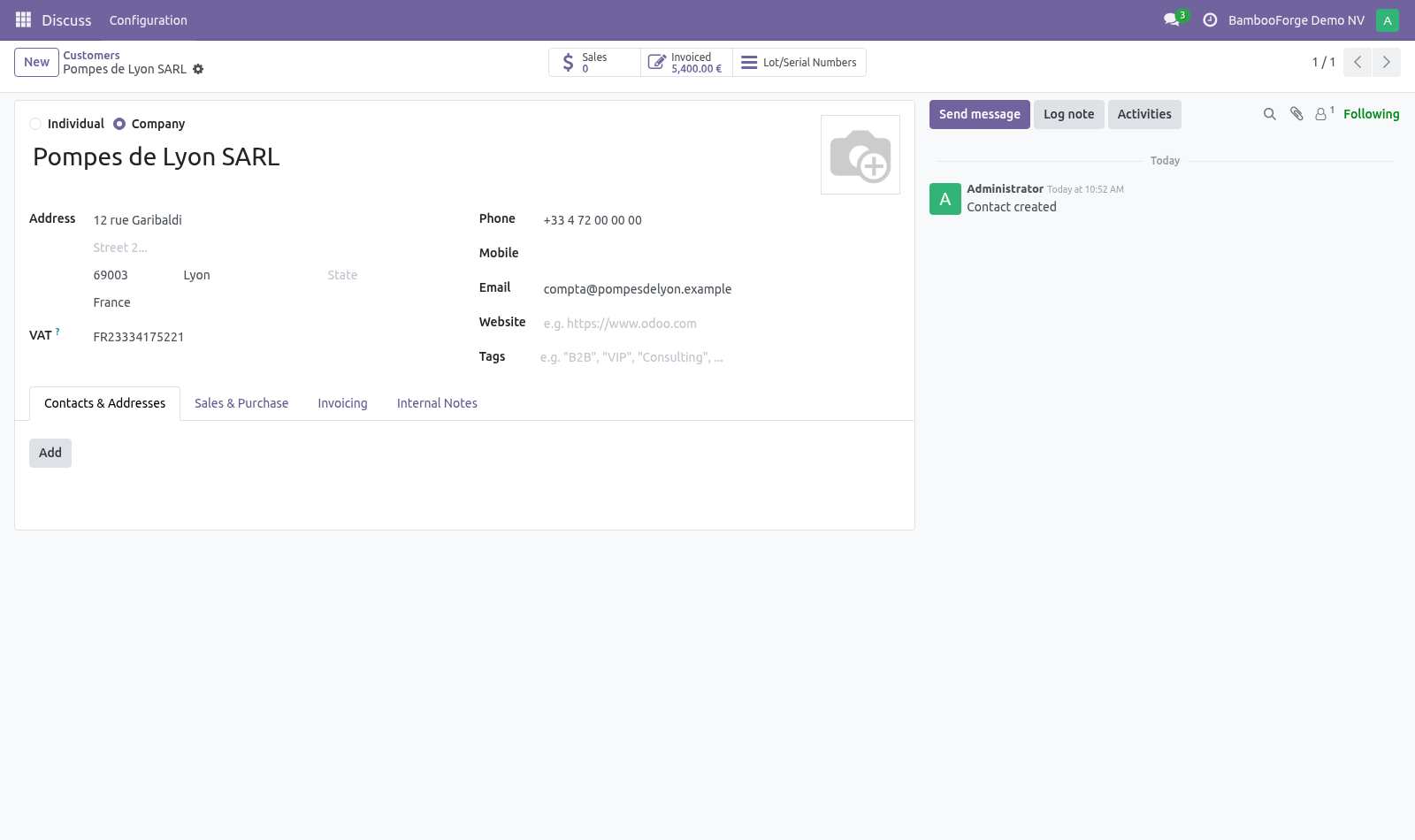Click the Activities button
Screen dimensions: 1415x840
click(x=1143, y=114)
